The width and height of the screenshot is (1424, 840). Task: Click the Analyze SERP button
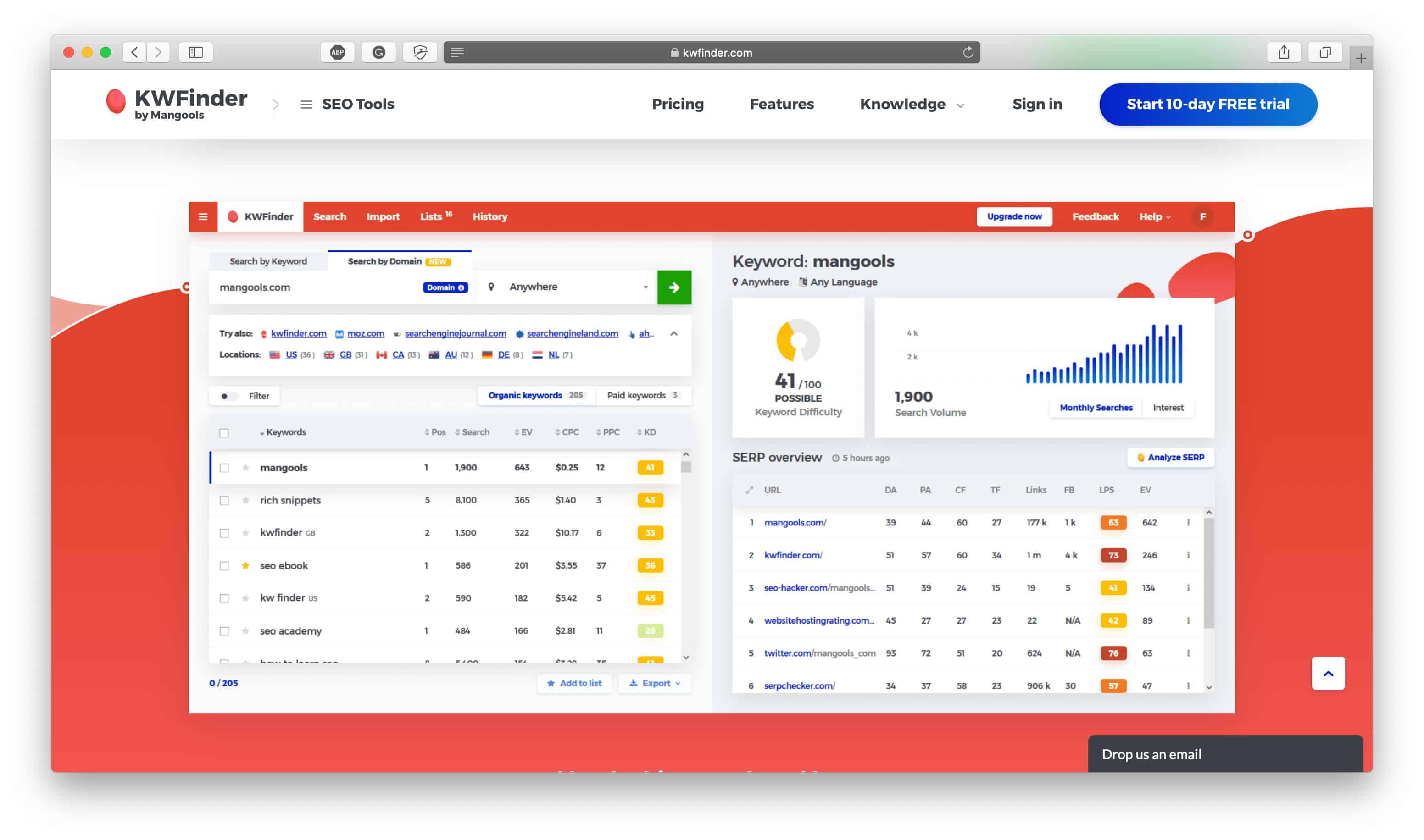[1170, 457]
